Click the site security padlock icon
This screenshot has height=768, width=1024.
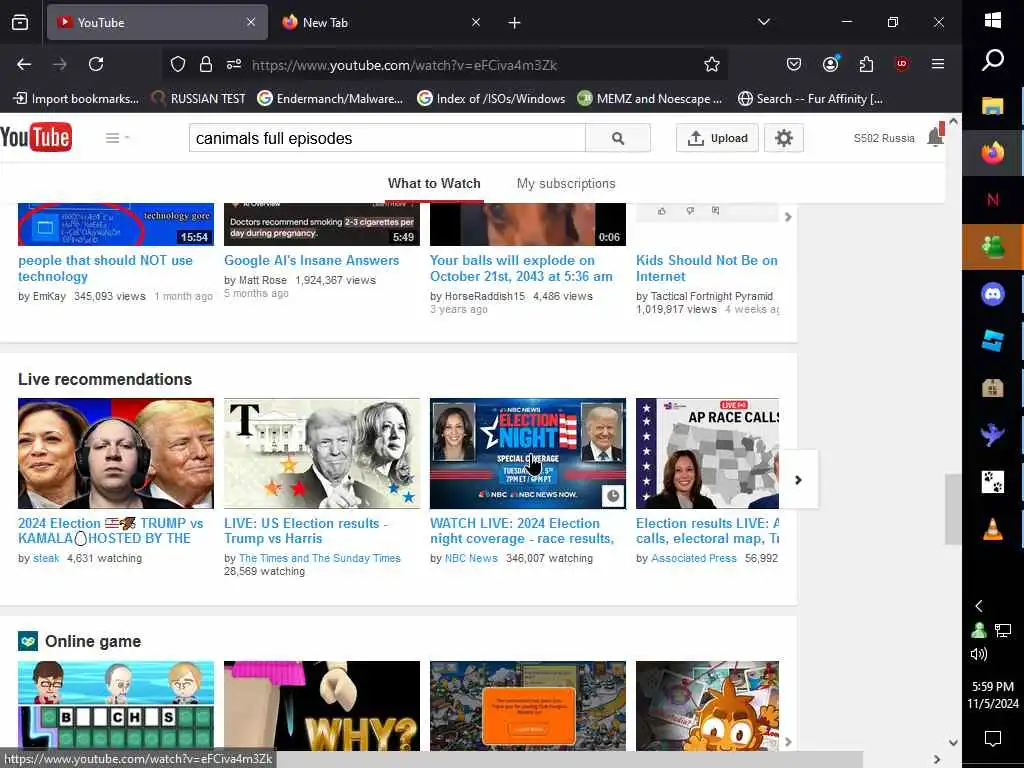pos(206,64)
